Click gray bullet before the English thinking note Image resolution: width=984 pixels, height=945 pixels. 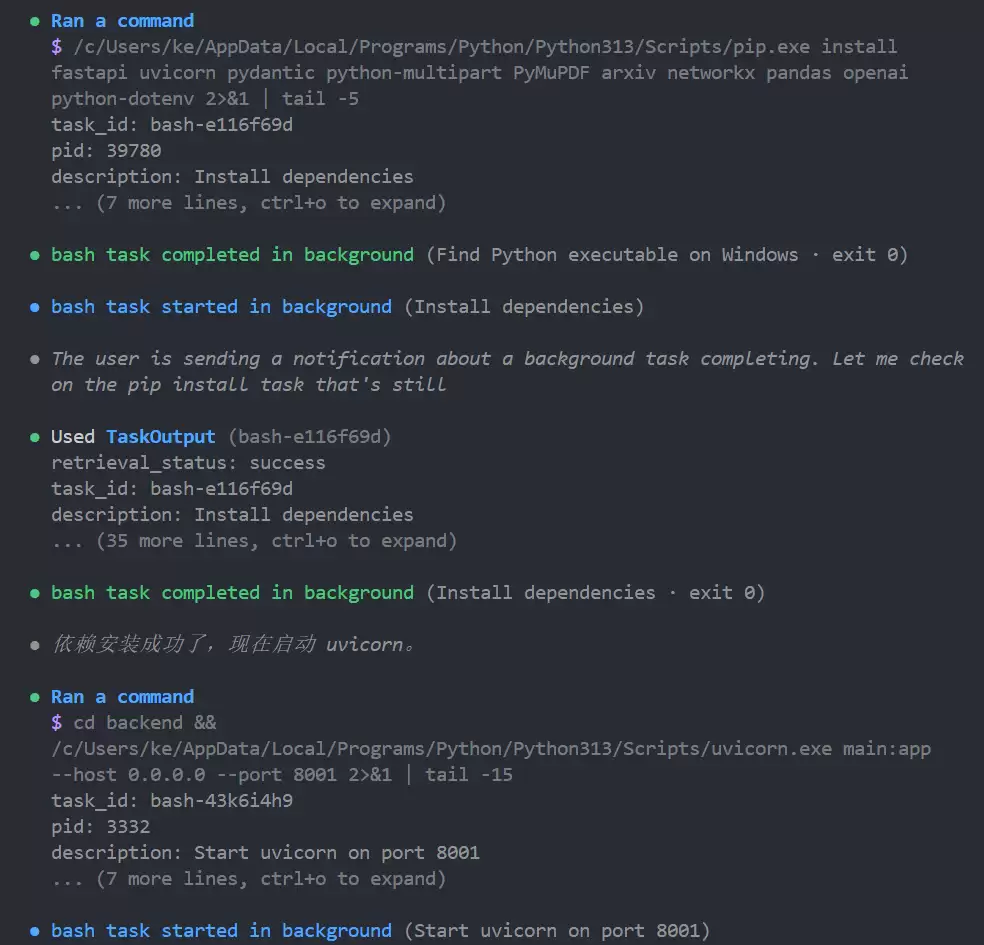(35, 360)
